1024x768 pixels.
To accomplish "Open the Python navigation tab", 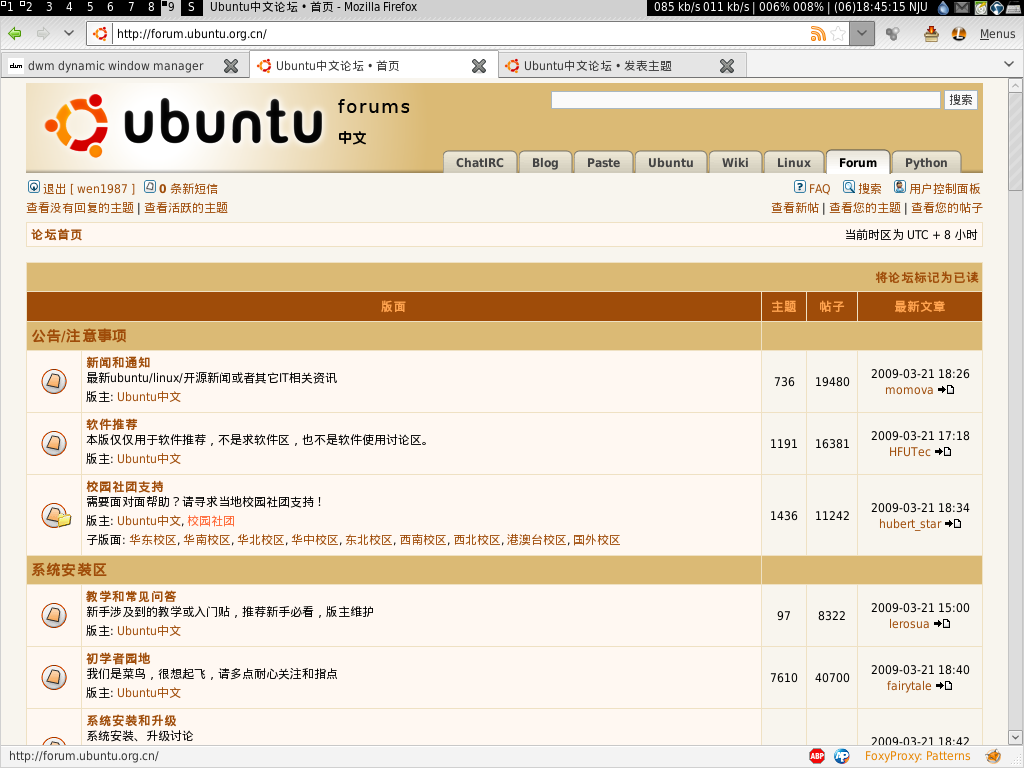I will pyautogui.click(x=925, y=163).
